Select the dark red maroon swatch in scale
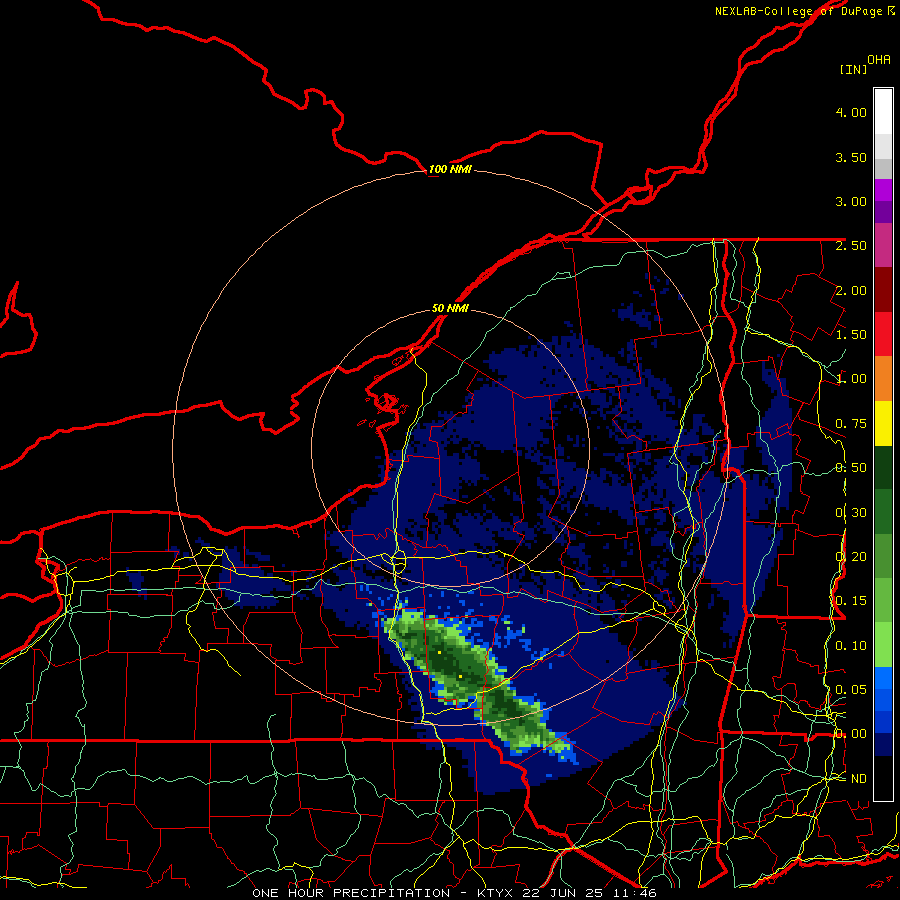Image resolution: width=900 pixels, height=900 pixels. click(x=883, y=290)
